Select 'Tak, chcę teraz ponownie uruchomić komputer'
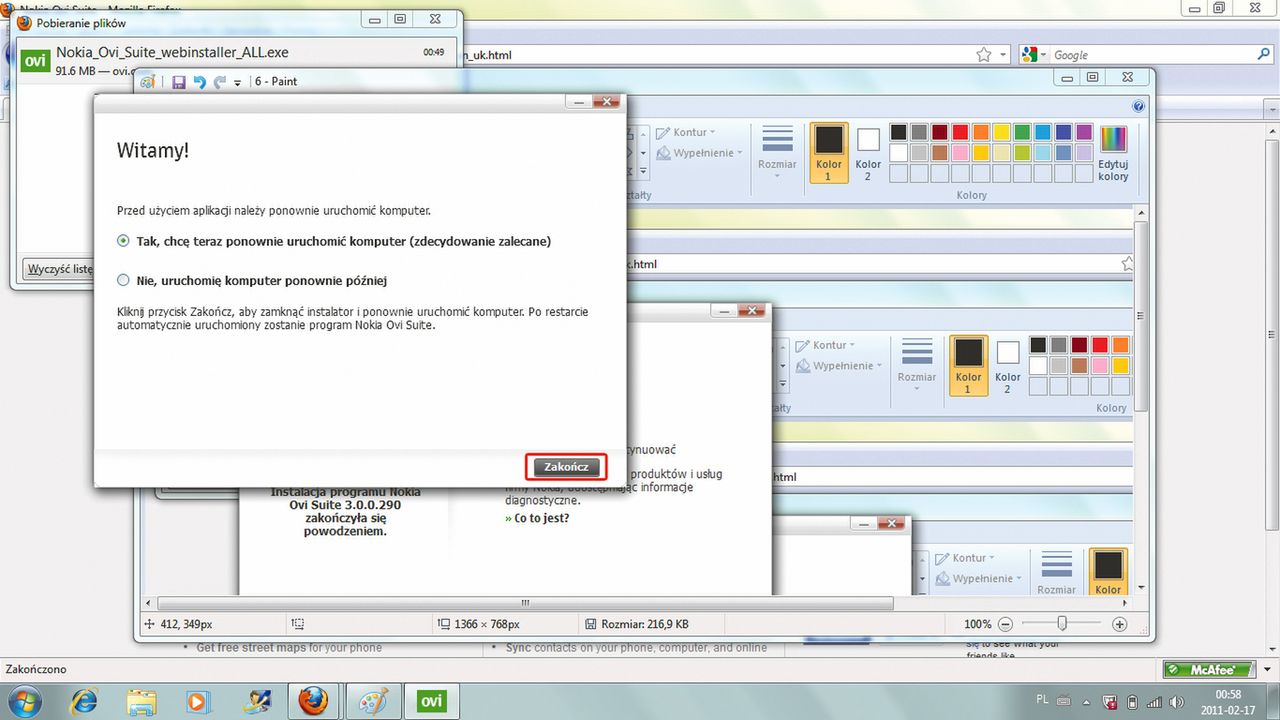The height and width of the screenshot is (720, 1280). click(x=334, y=241)
